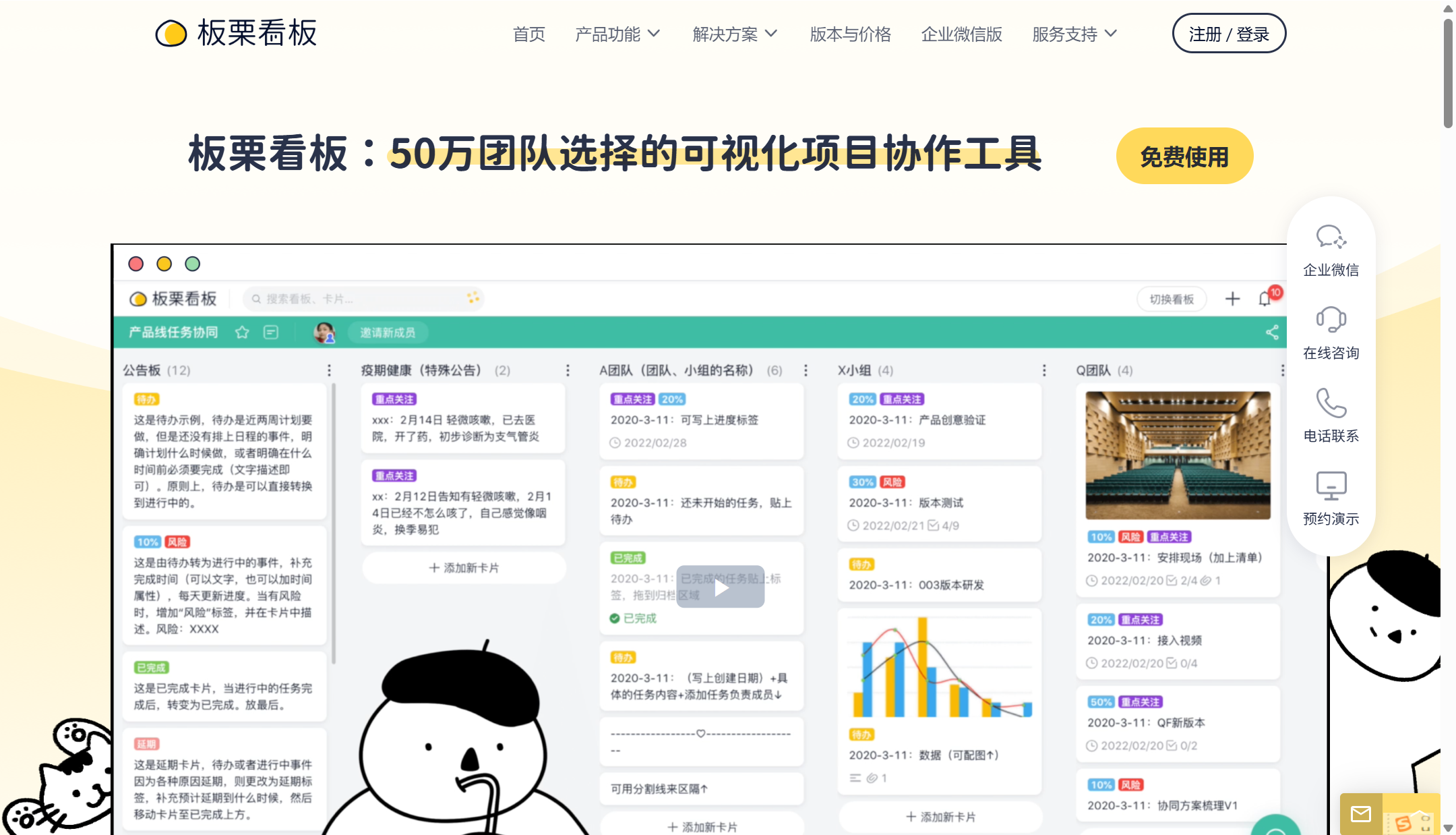This screenshot has height=835, width=1456.
Task: Check the 已完成 checkmark on the finished card
Action: point(614,617)
